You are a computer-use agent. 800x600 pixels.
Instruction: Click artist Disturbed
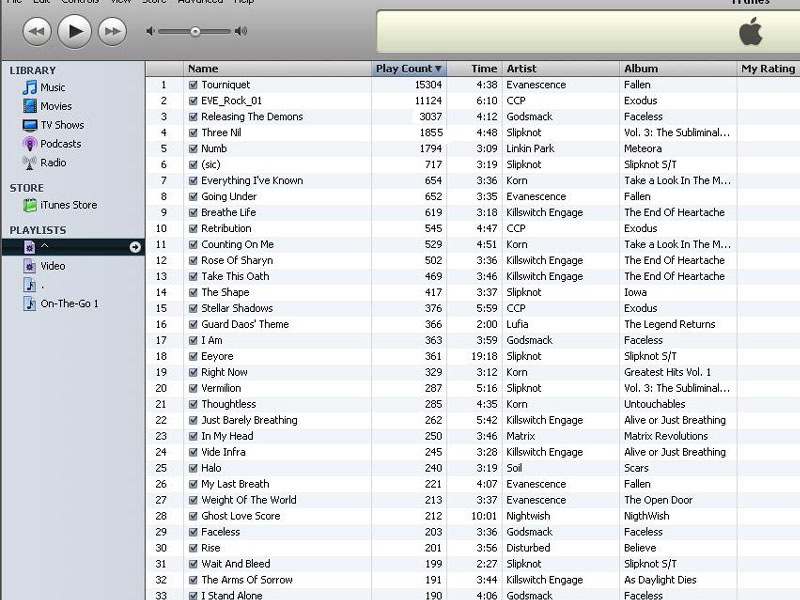(x=528, y=548)
